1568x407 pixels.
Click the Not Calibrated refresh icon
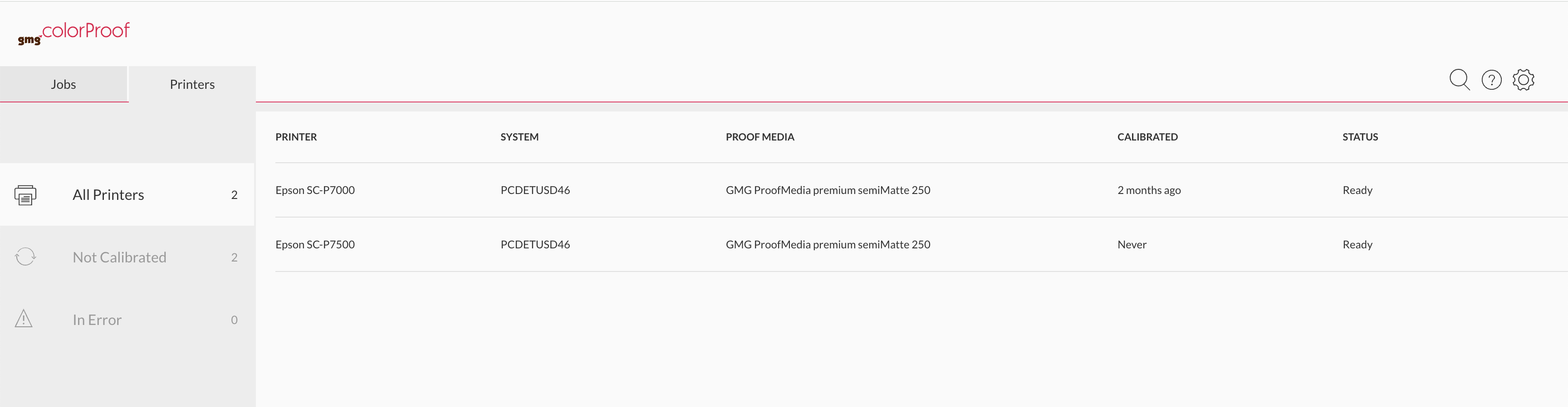[25, 257]
